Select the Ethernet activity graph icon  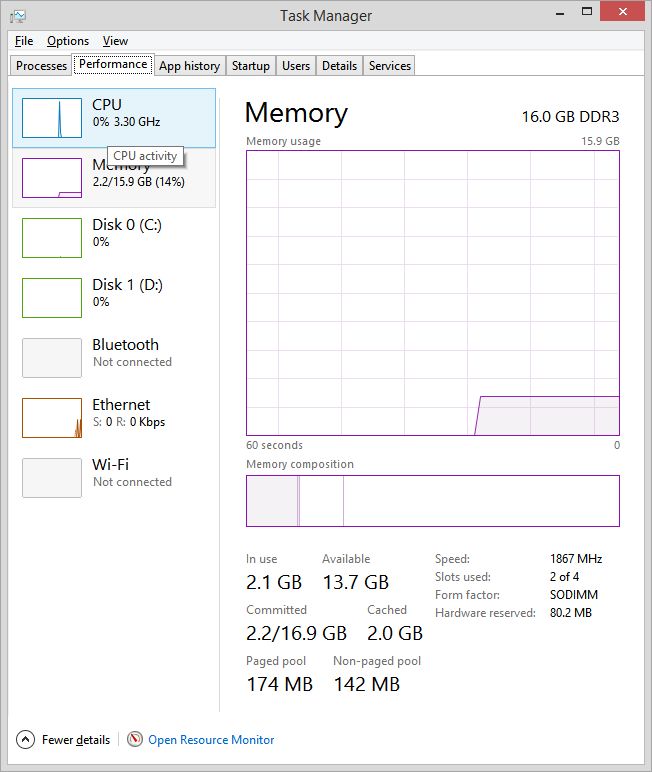click(52, 418)
